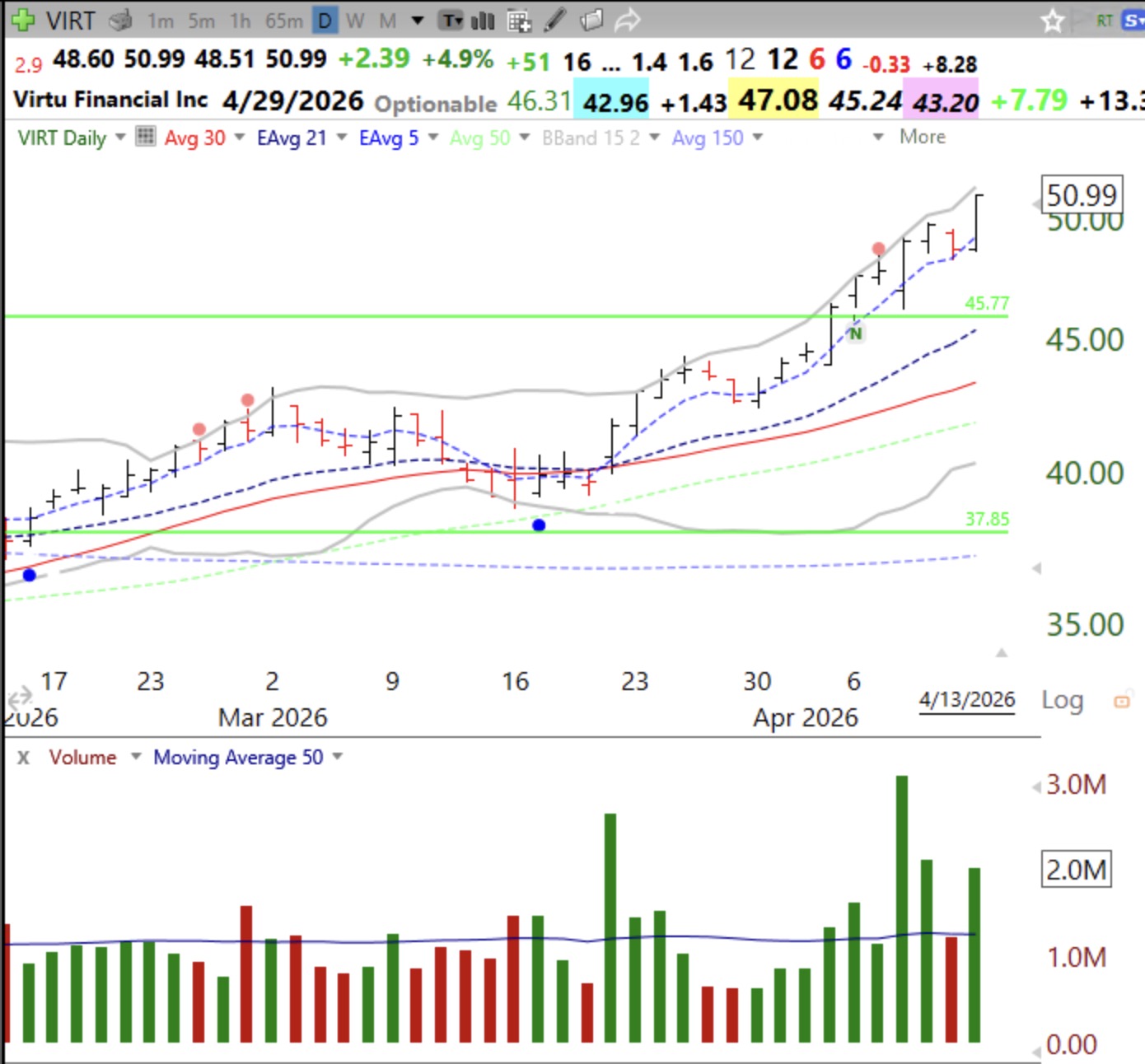Select the pencil drawing tool
The width and height of the screenshot is (1145, 1064).
click(555, 20)
